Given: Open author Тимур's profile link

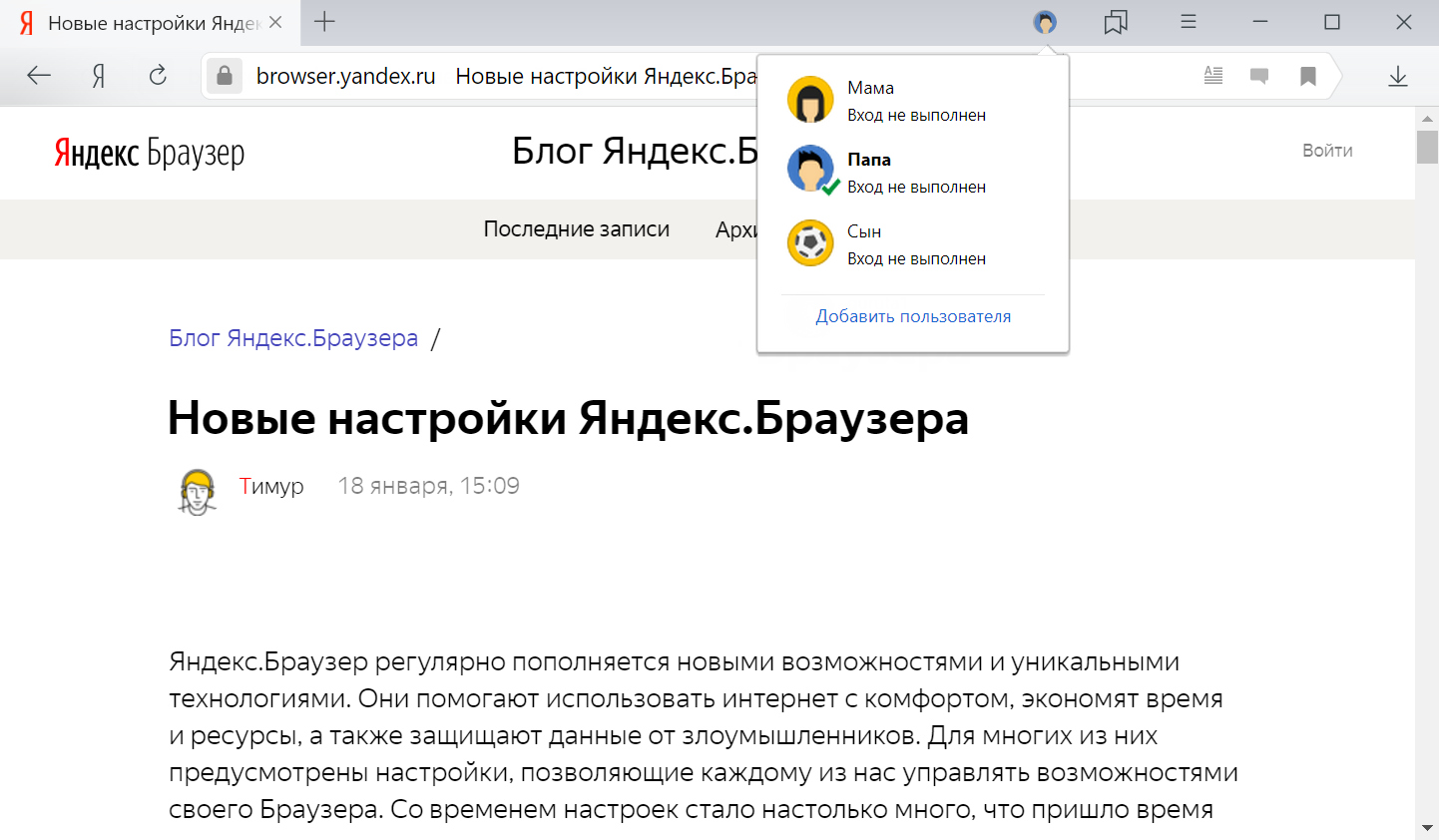Looking at the screenshot, I should [x=271, y=486].
